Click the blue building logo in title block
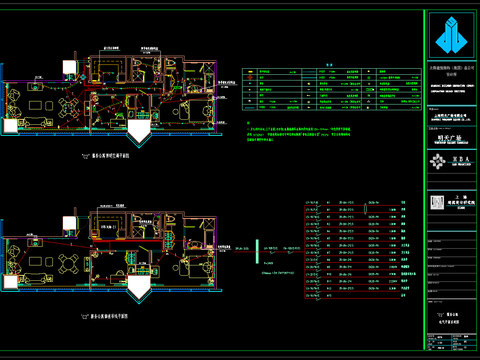The image size is (480, 360). (x=451, y=35)
